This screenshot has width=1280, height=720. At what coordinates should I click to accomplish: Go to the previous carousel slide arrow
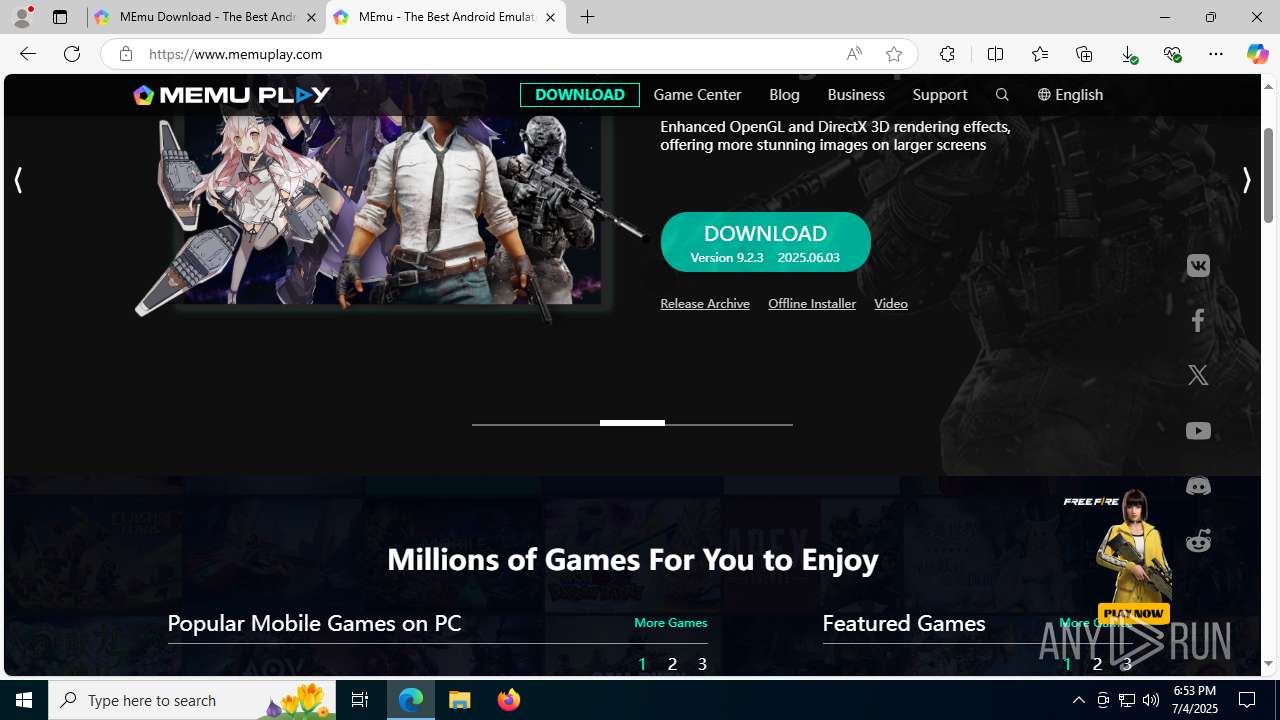(18, 180)
